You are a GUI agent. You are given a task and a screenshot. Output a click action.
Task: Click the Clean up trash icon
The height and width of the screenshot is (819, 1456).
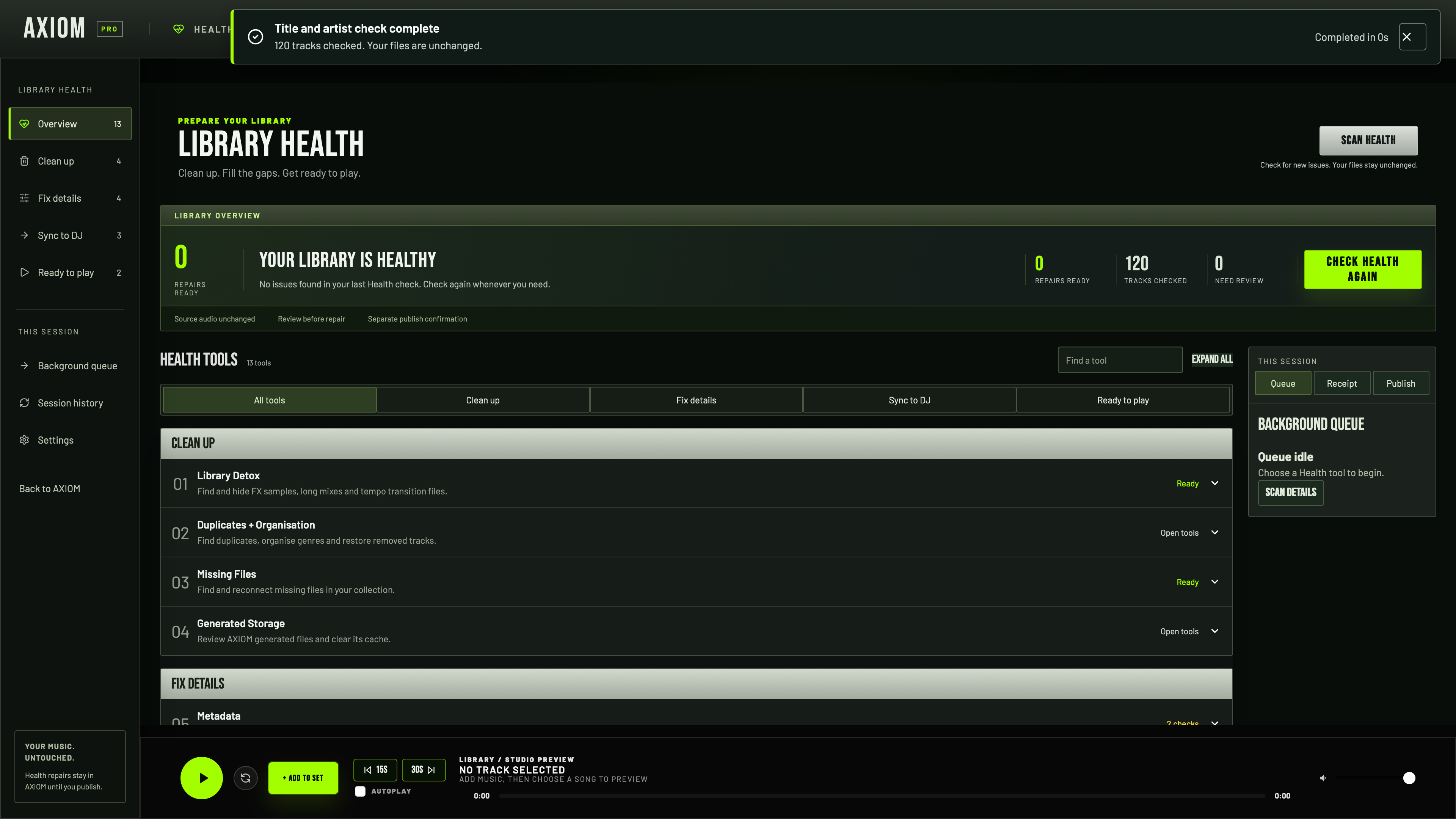tap(24, 161)
